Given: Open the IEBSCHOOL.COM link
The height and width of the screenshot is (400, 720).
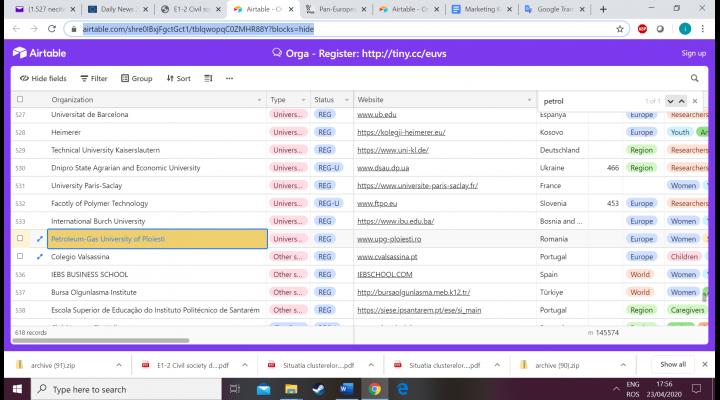Looking at the screenshot, I should [385, 275].
